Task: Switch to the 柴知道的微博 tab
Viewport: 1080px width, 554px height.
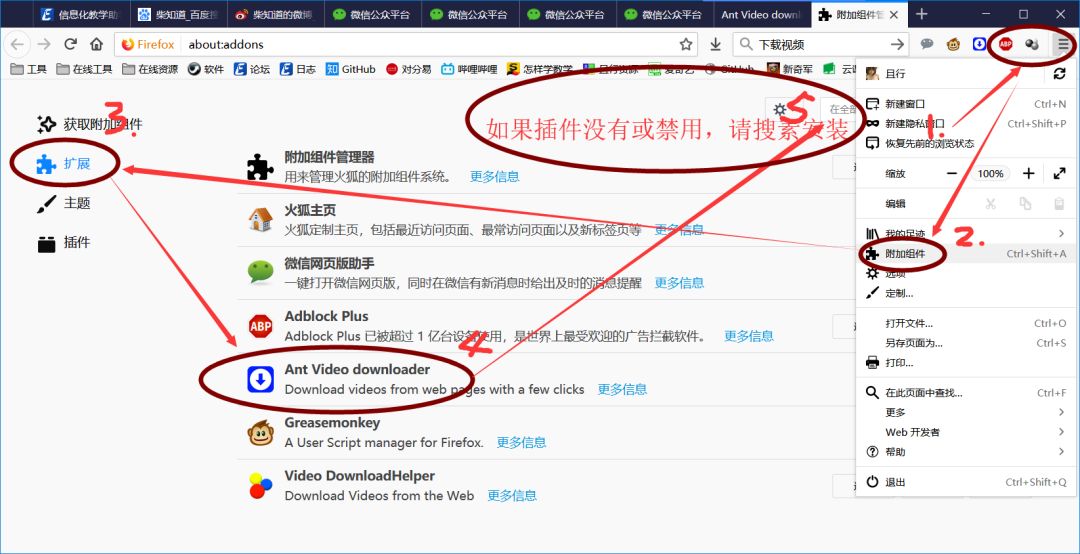Action: tap(276, 14)
